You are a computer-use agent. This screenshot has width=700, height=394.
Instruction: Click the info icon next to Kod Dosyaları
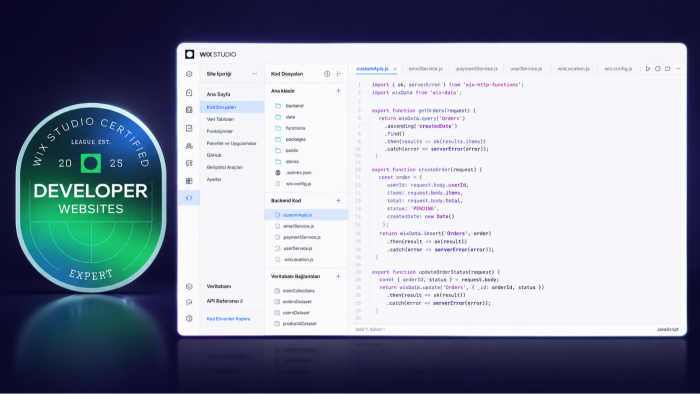coord(327,74)
